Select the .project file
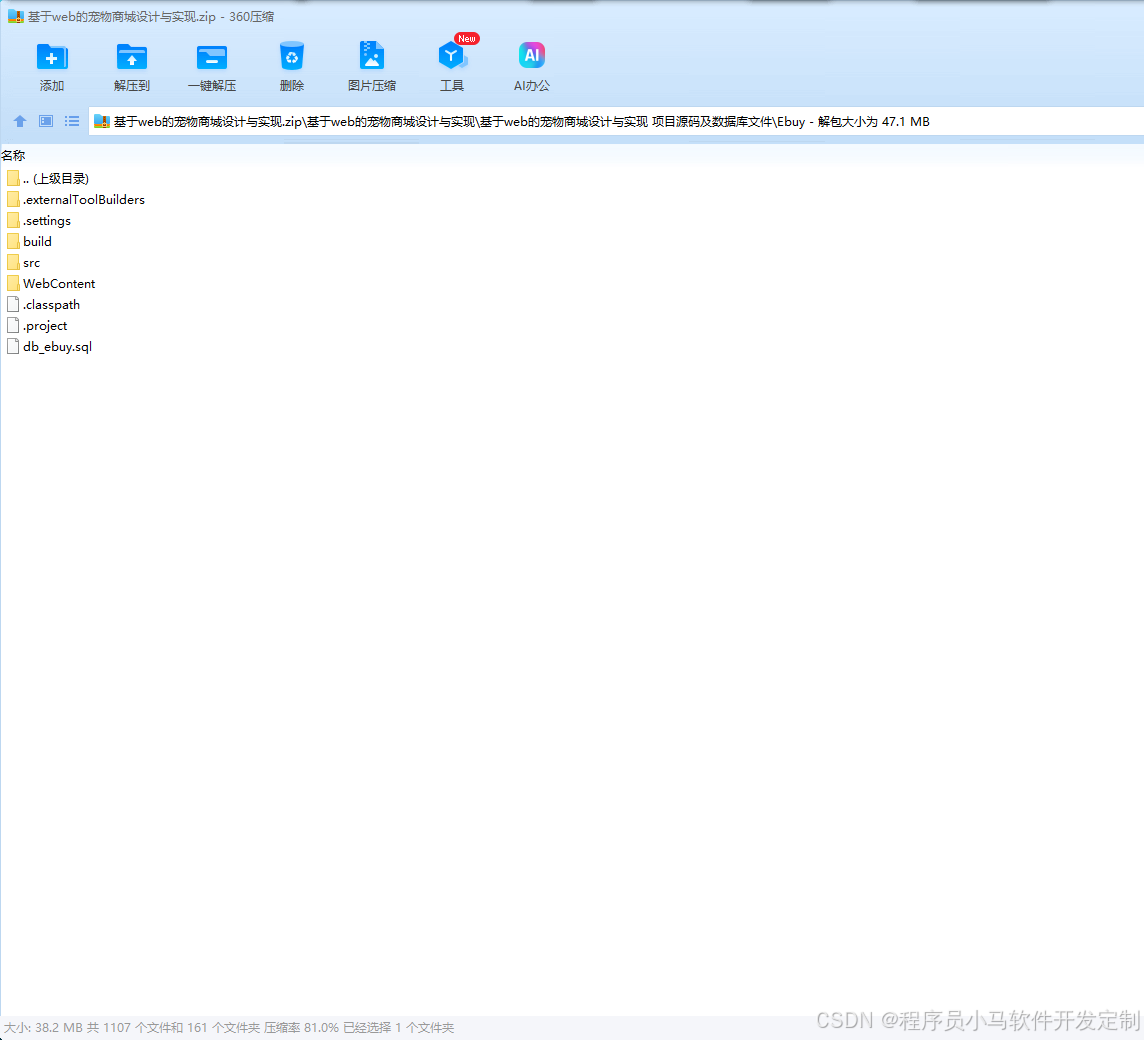This screenshot has width=1144, height=1040. click(36, 326)
